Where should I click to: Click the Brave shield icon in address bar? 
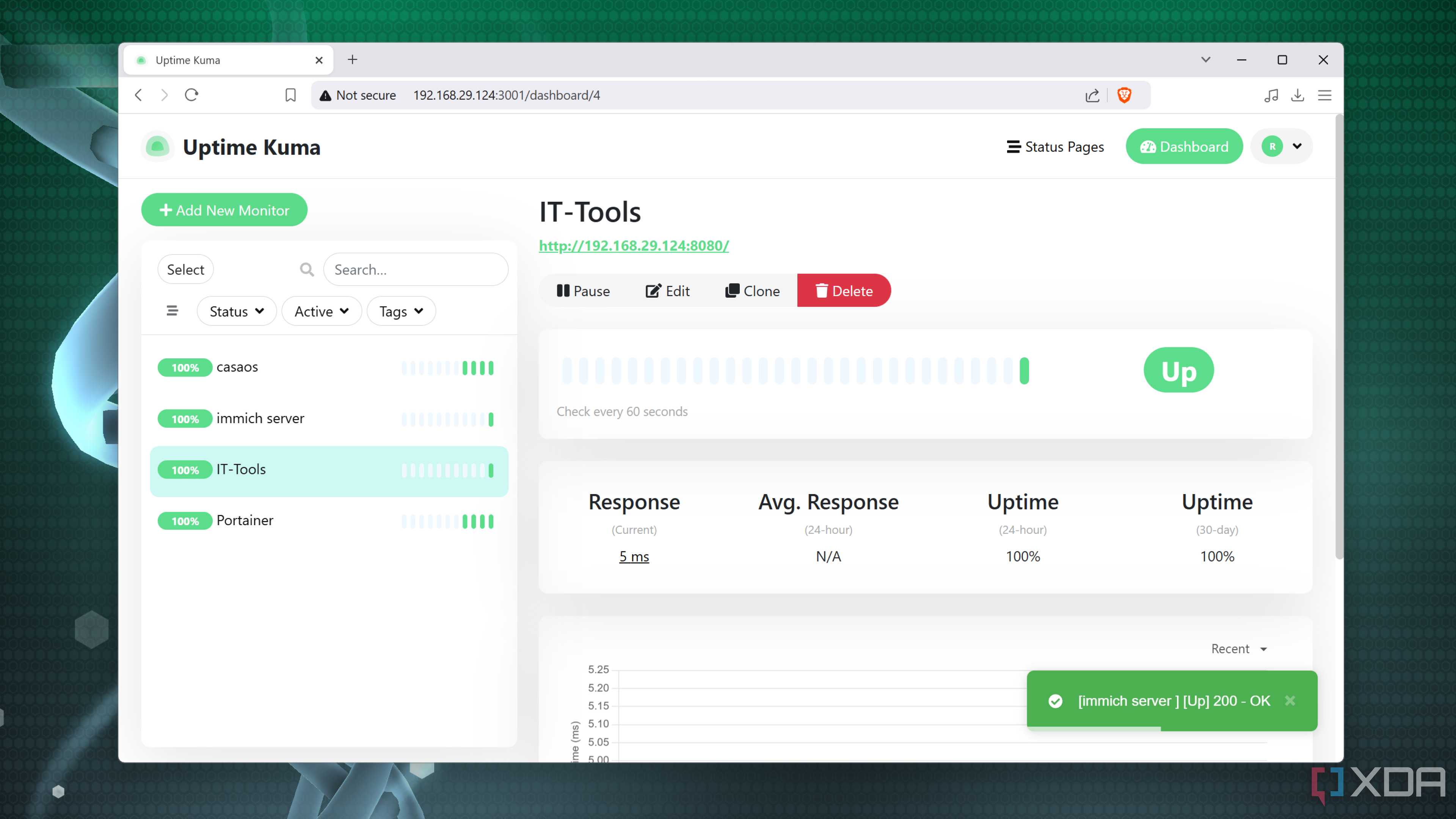point(1123,95)
